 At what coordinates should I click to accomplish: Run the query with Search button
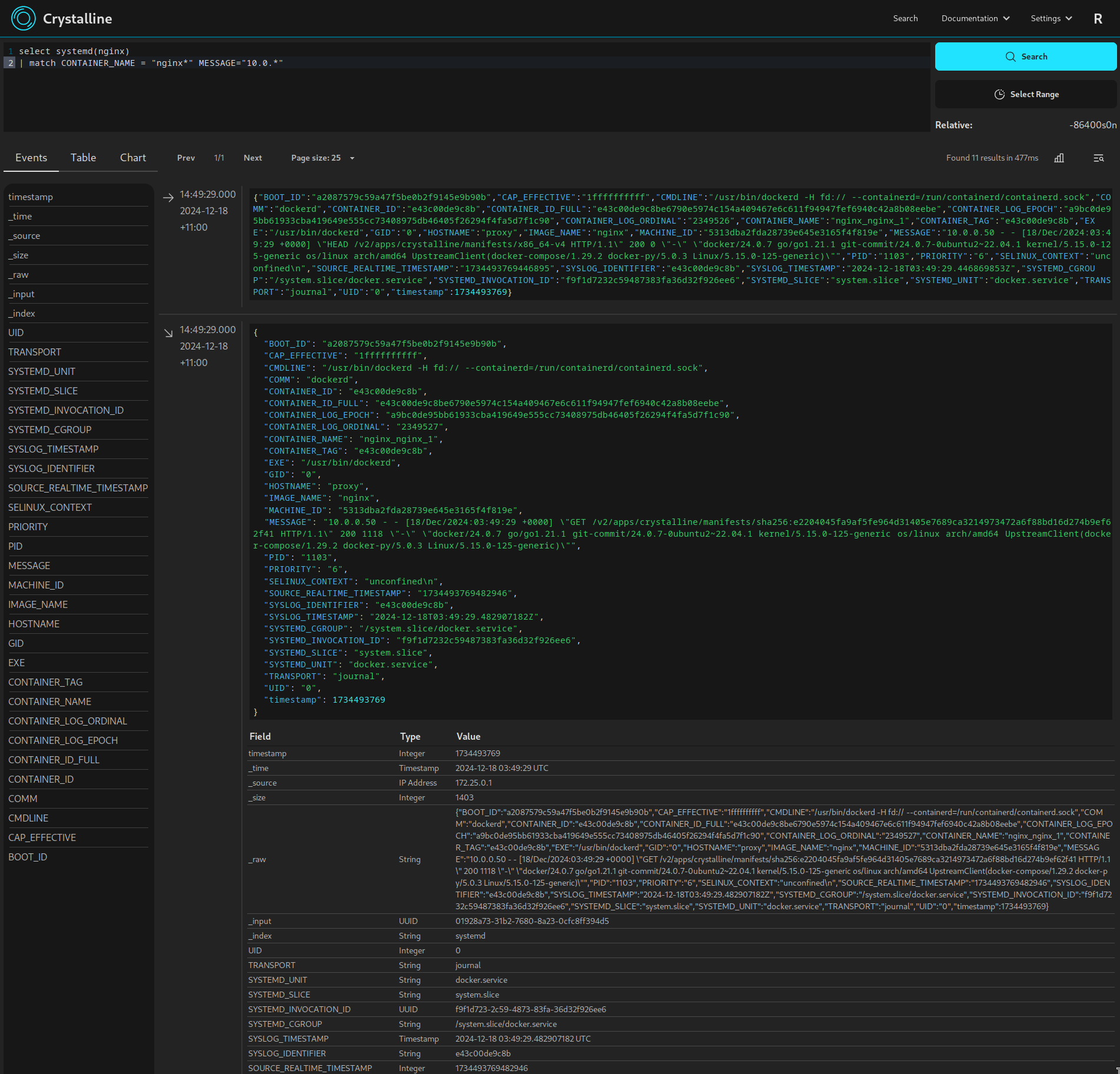[1026, 56]
